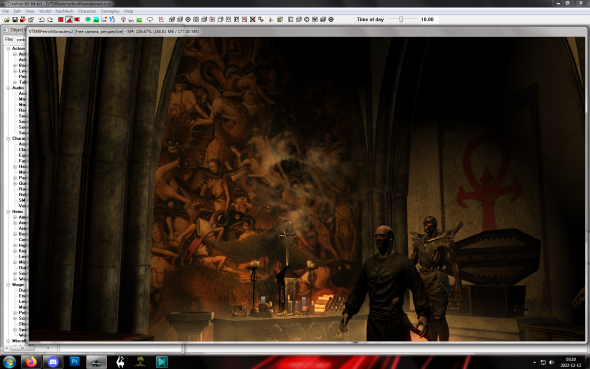The image size is (590, 369).
Task: Launch Photoshop from the taskbar
Action: tap(75, 362)
